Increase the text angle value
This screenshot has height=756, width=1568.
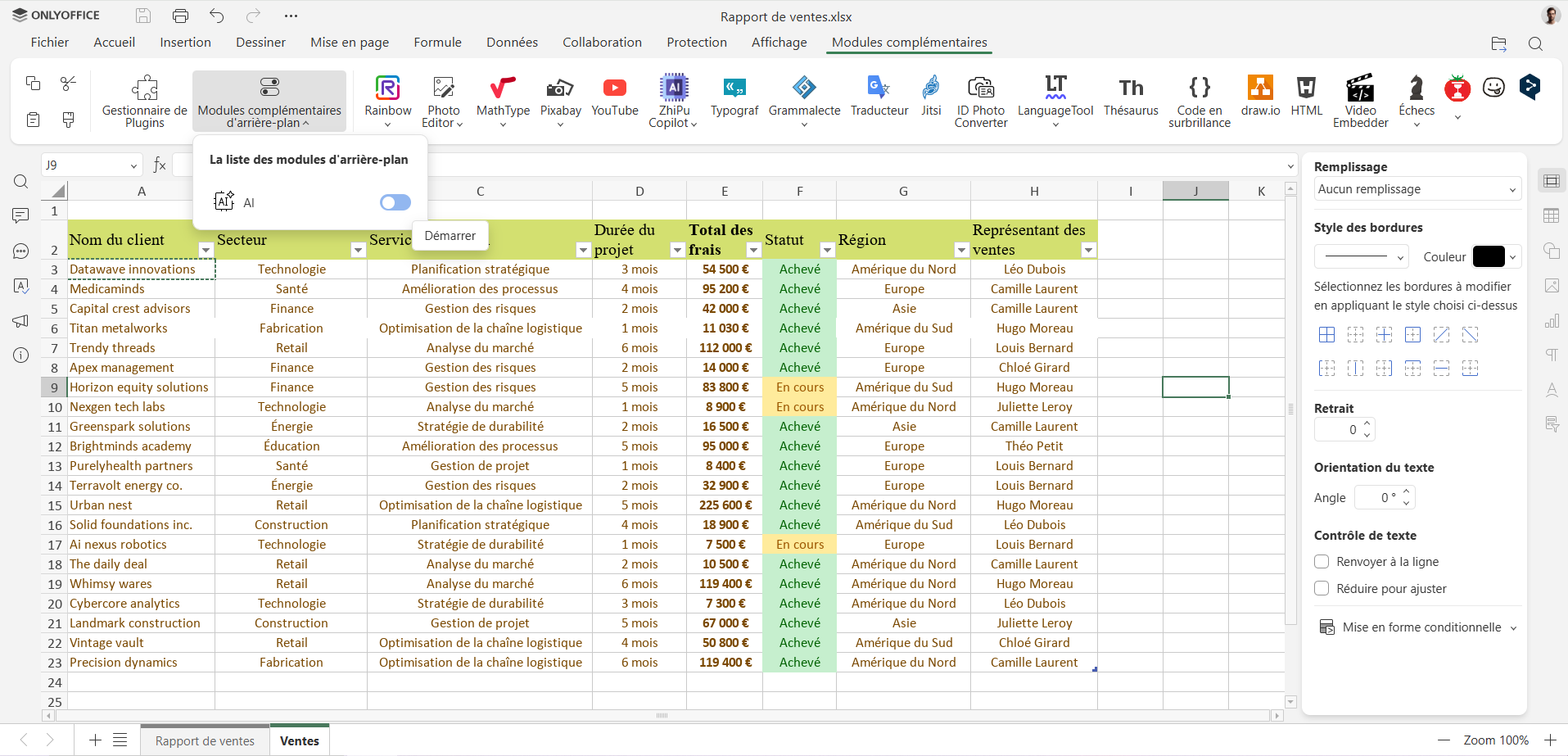(1407, 492)
